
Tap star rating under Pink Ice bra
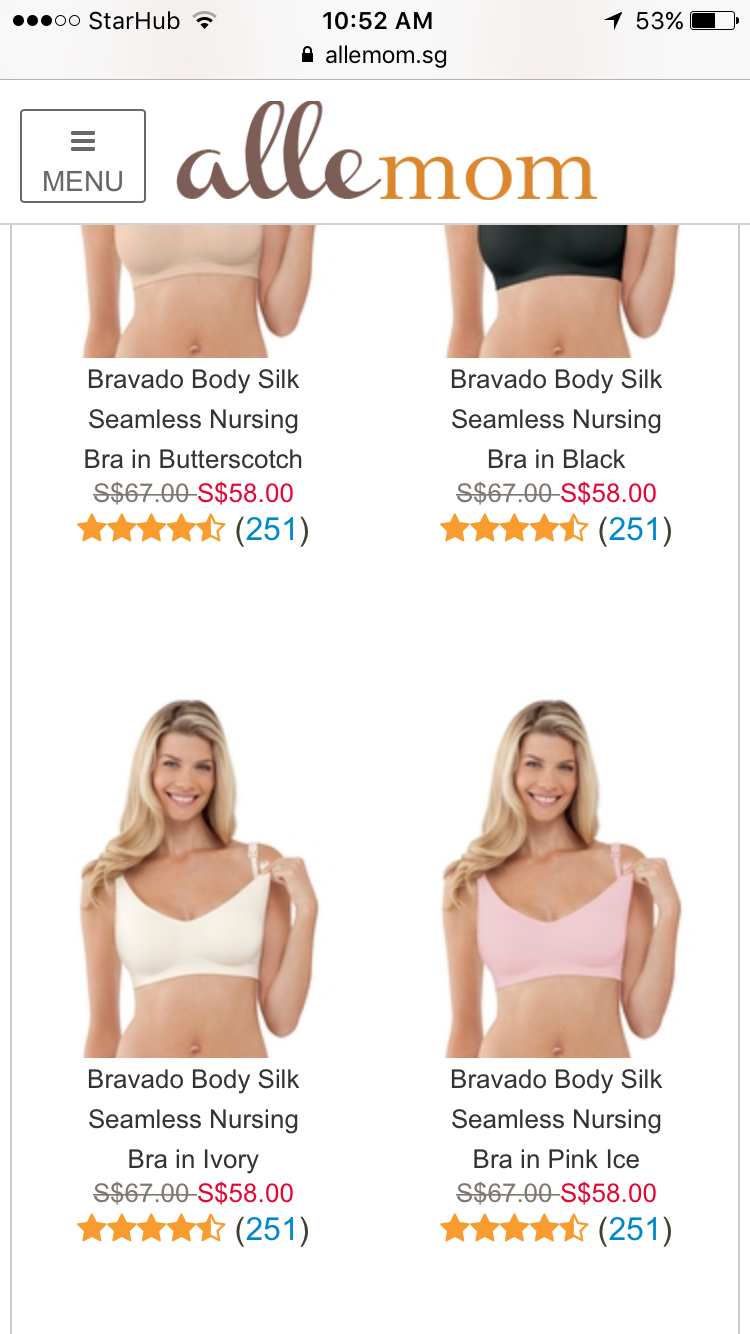tap(514, 1228)
